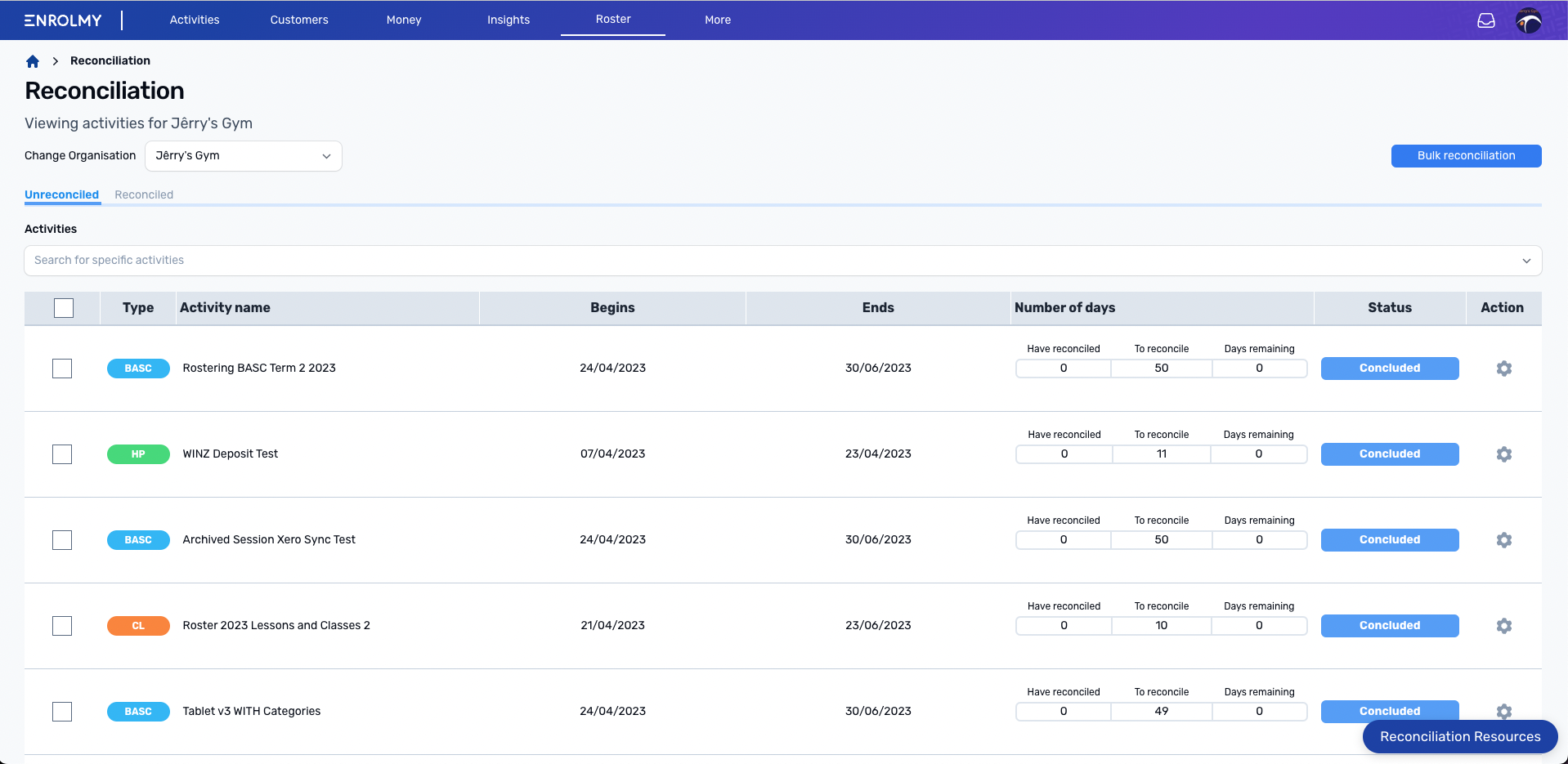Click To reconcile value 49
This screenshot has width=1568, height=764.
[1162, 712]
